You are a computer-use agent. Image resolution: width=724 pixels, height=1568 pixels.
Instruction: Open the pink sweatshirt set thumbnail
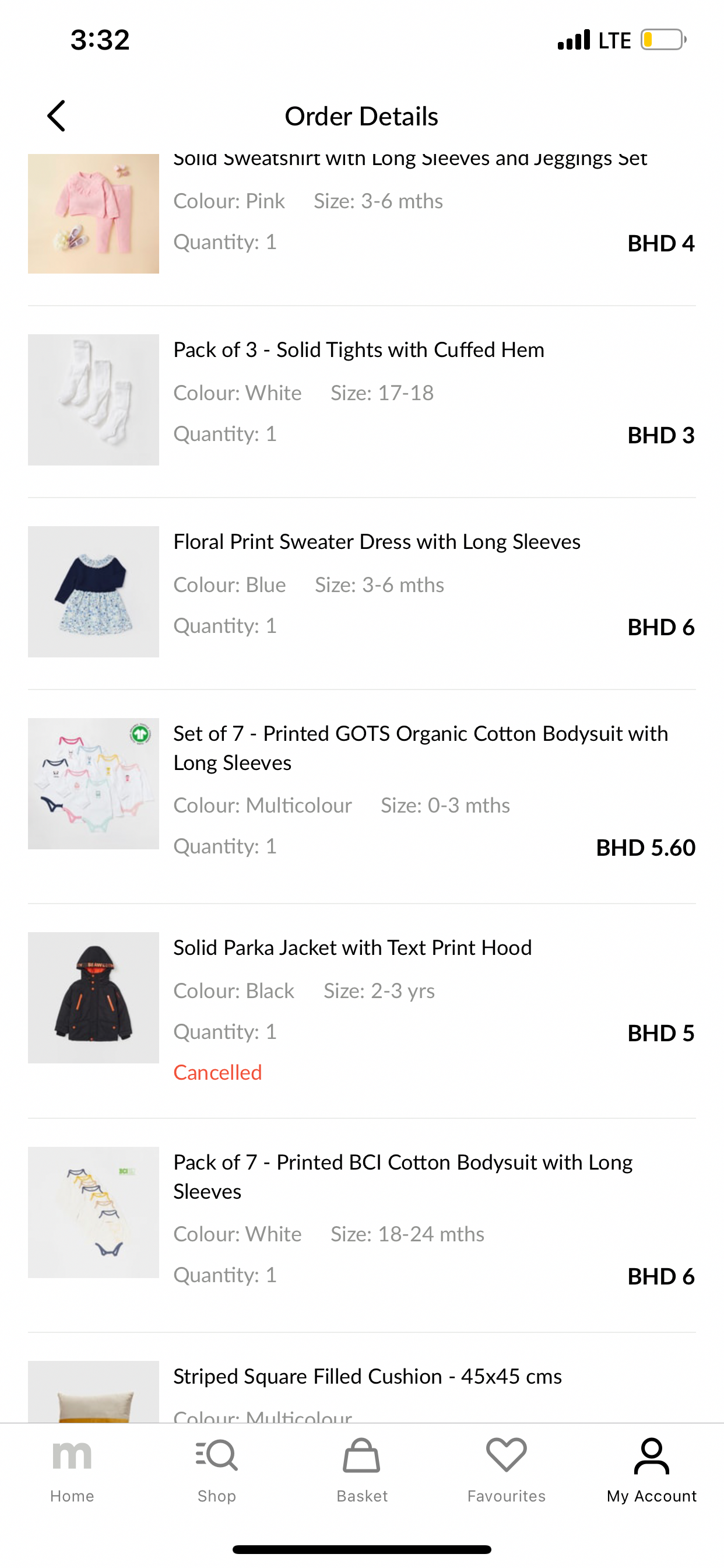pyautogui.click(x=94, y=213)
